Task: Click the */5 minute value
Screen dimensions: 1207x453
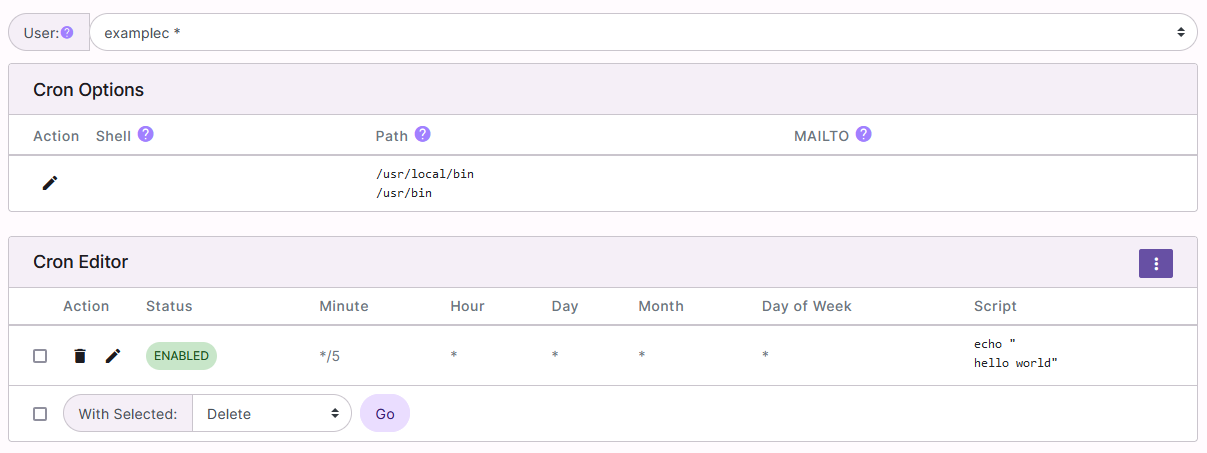Action: (330, 356)
